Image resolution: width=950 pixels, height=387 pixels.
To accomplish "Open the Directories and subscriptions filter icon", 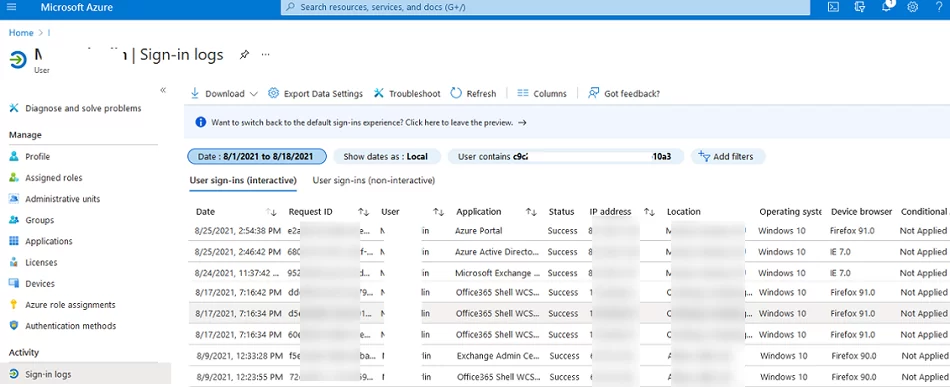I will 859,7.
